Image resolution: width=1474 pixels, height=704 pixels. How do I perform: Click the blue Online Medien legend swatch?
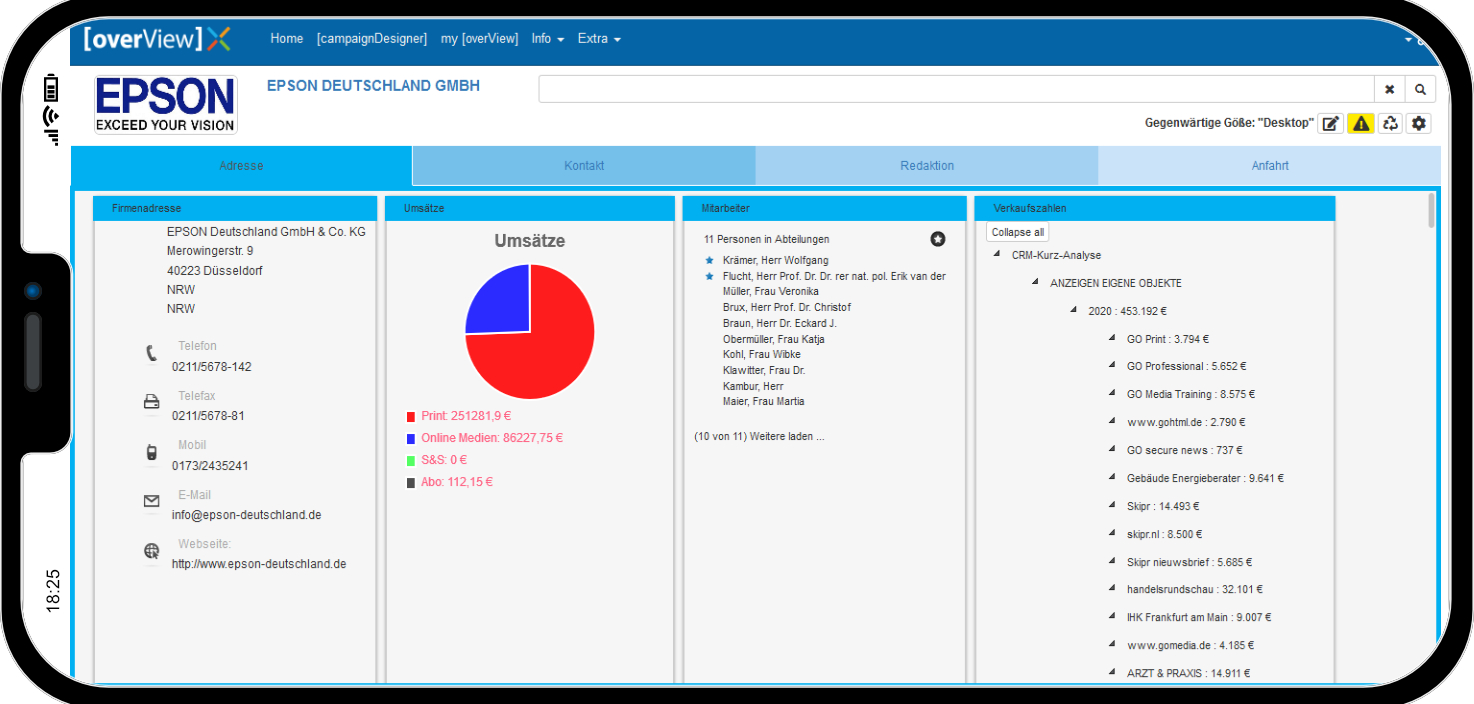tap(411, 438)
